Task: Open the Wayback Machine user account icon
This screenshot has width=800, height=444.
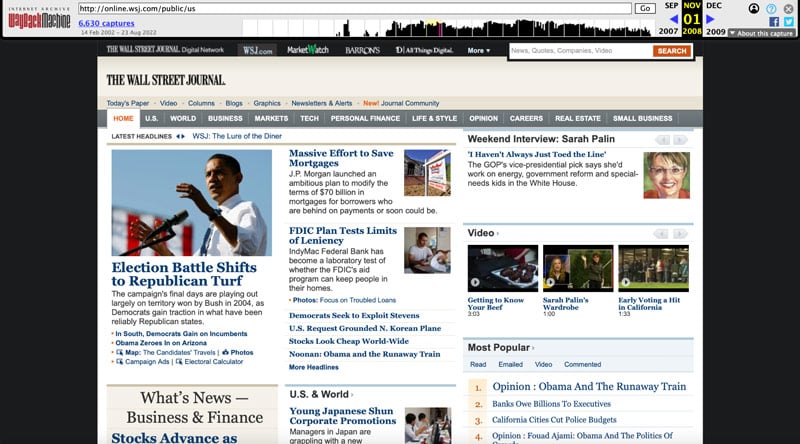Action: point(754,8)
